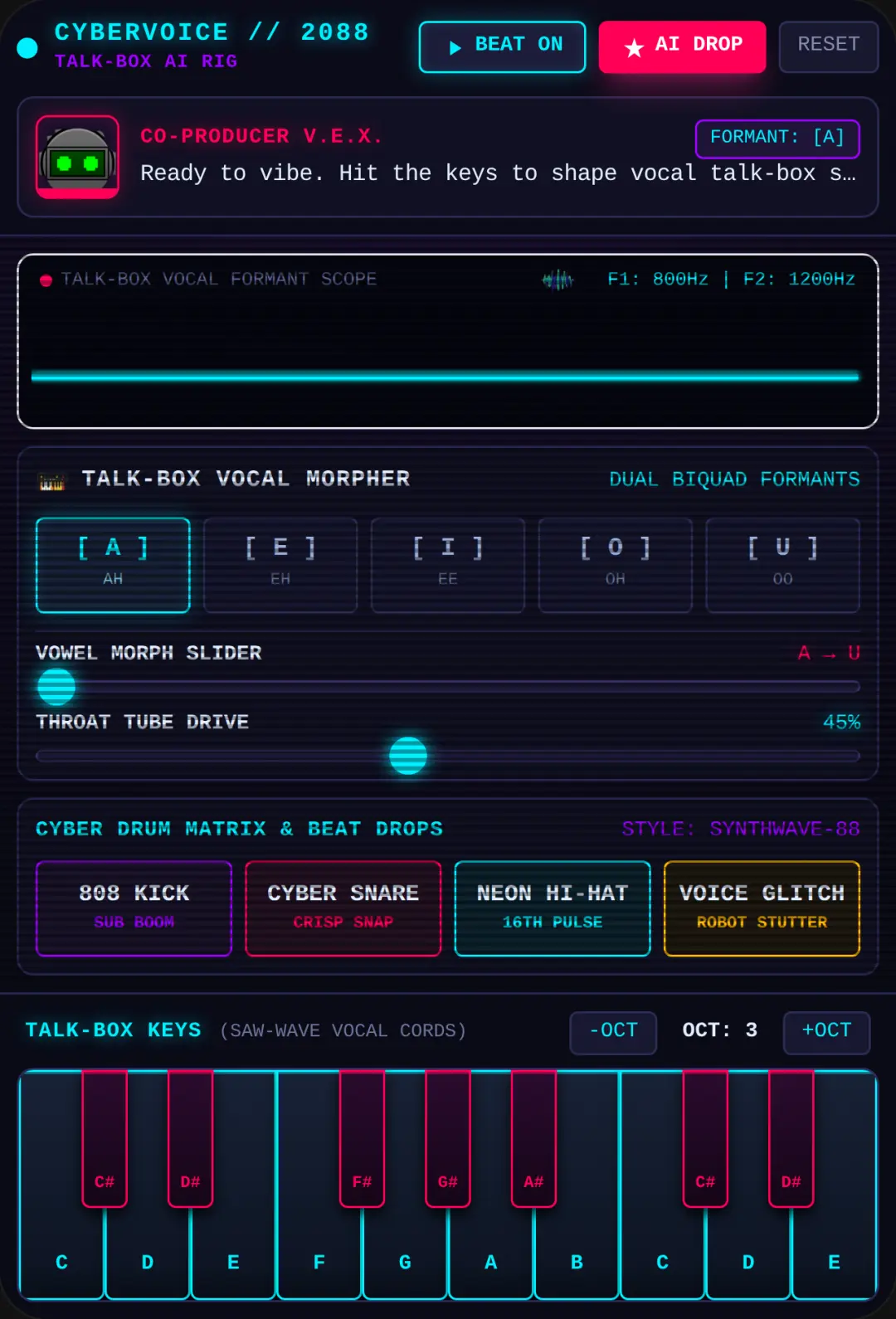
Task: Click the Ready to vibe message text
Action: pyautogui.click(x=498, y=173)
